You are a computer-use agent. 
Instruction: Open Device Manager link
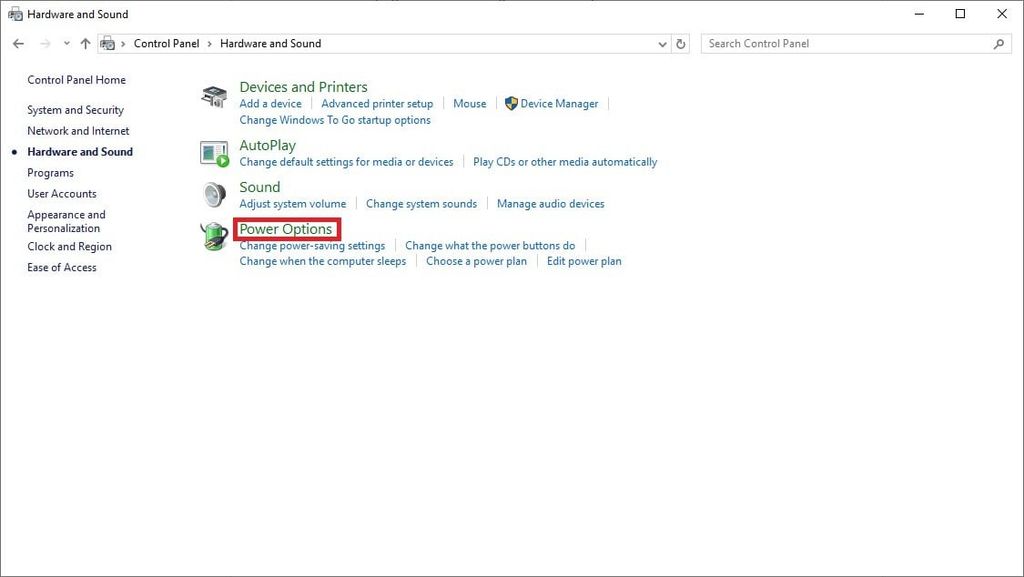pos(559,104)
